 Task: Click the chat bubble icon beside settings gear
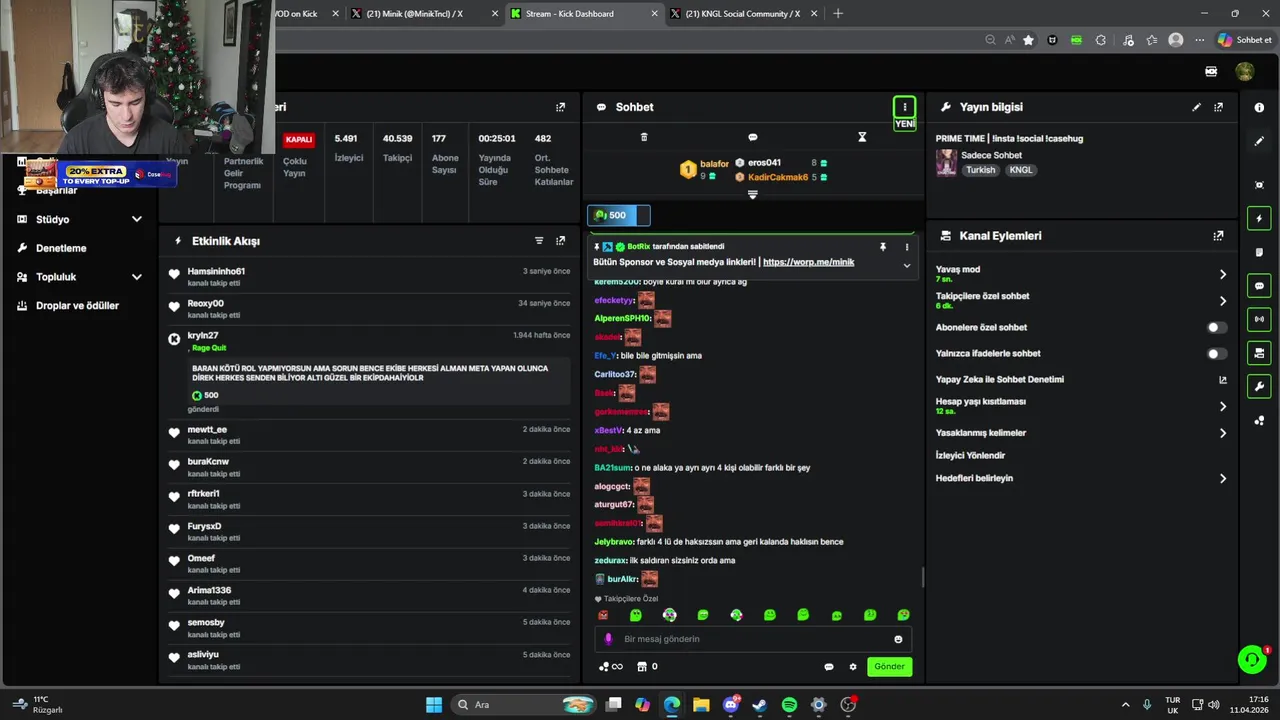[x=829, y=667]
